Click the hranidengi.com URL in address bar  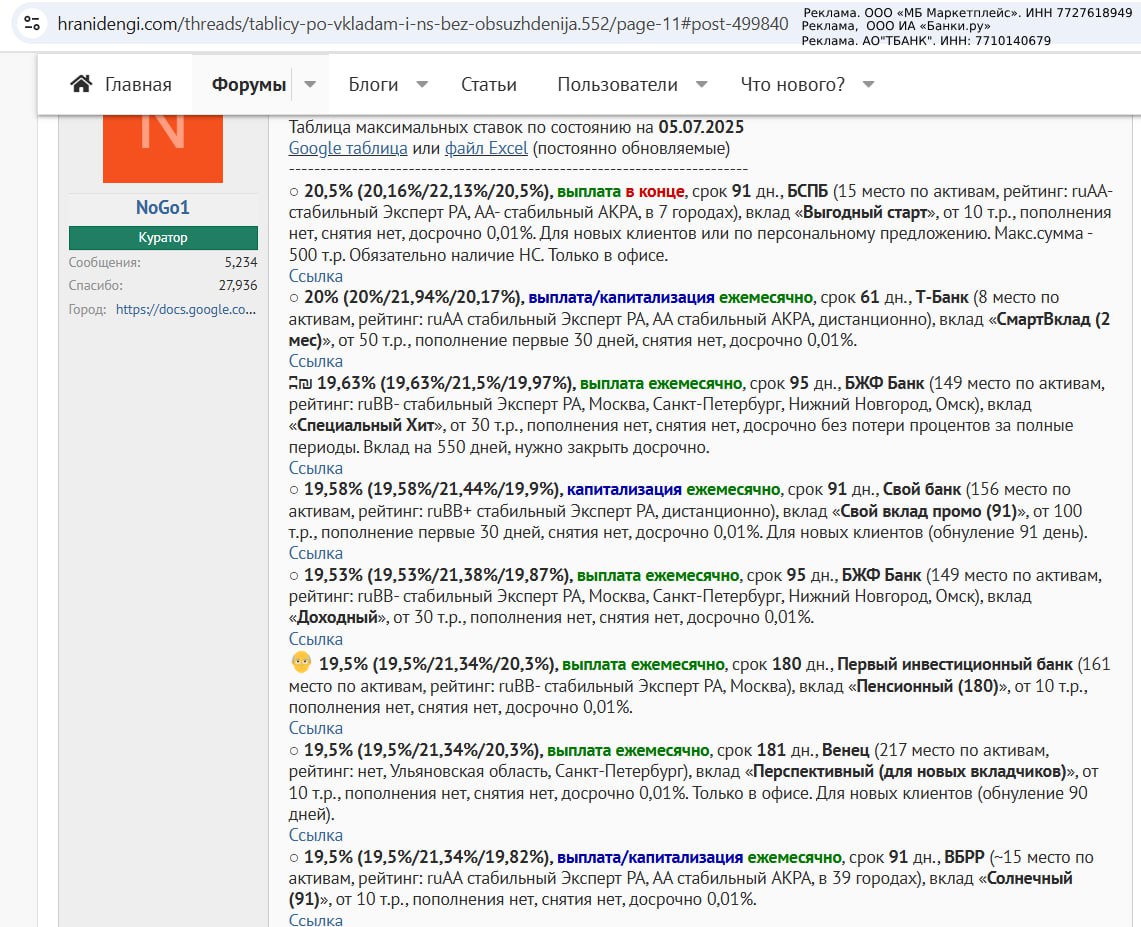tap(422, 24)
